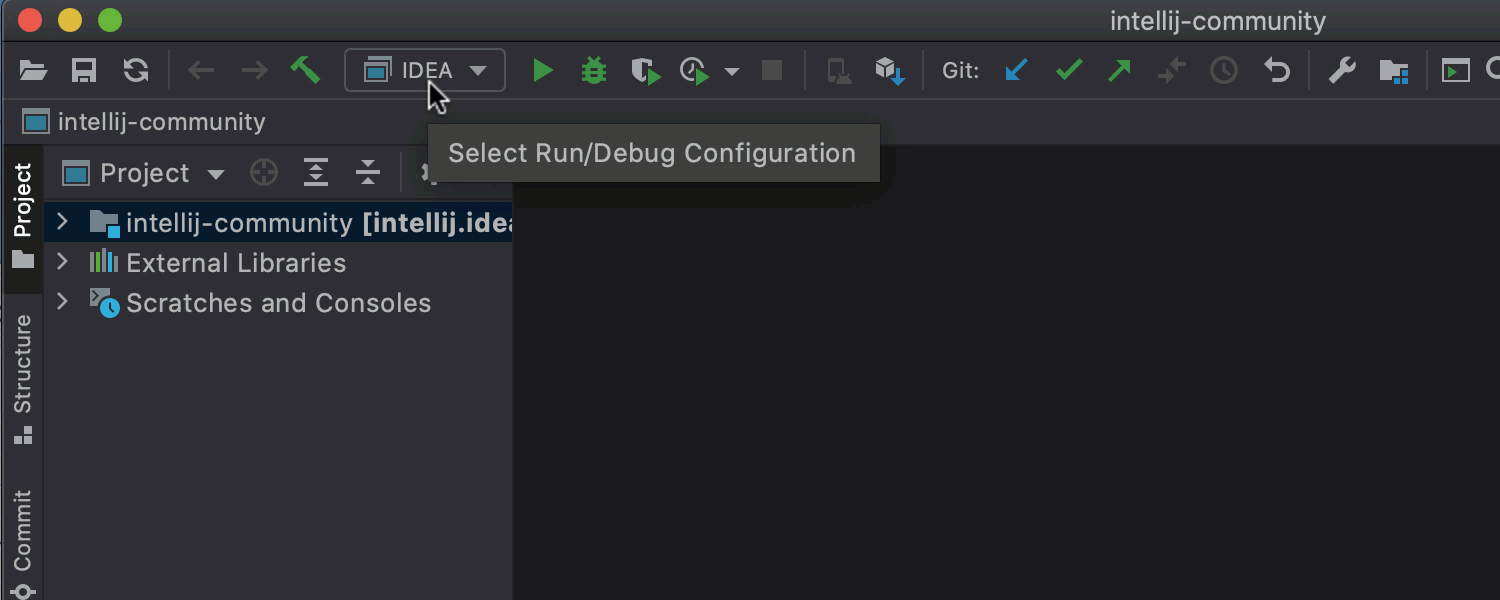Click the profiler run icon

click(x=695, y=71)
